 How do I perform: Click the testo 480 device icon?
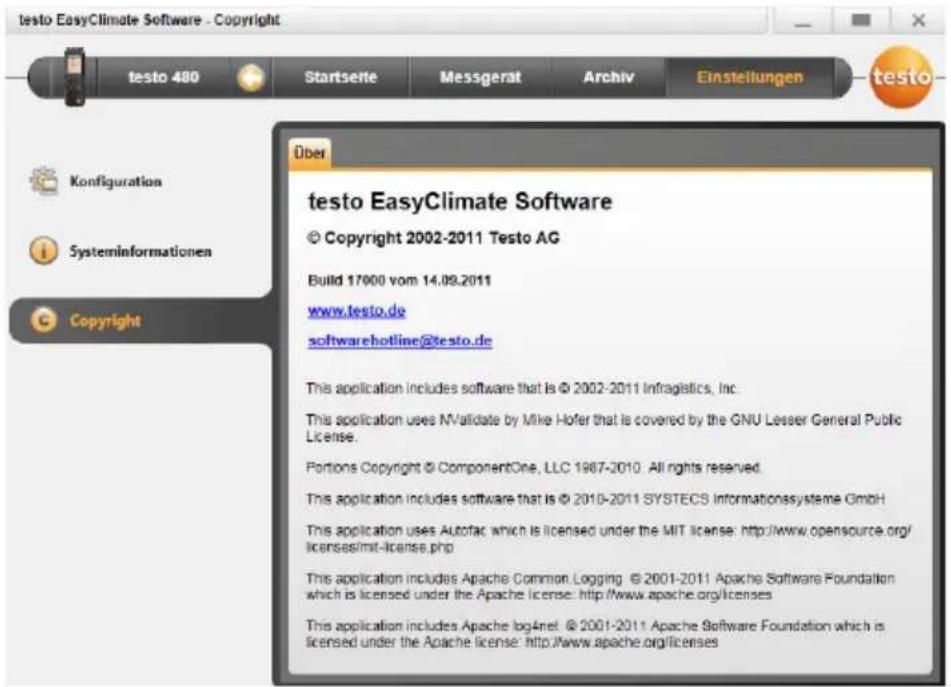[x=75, y=77]
